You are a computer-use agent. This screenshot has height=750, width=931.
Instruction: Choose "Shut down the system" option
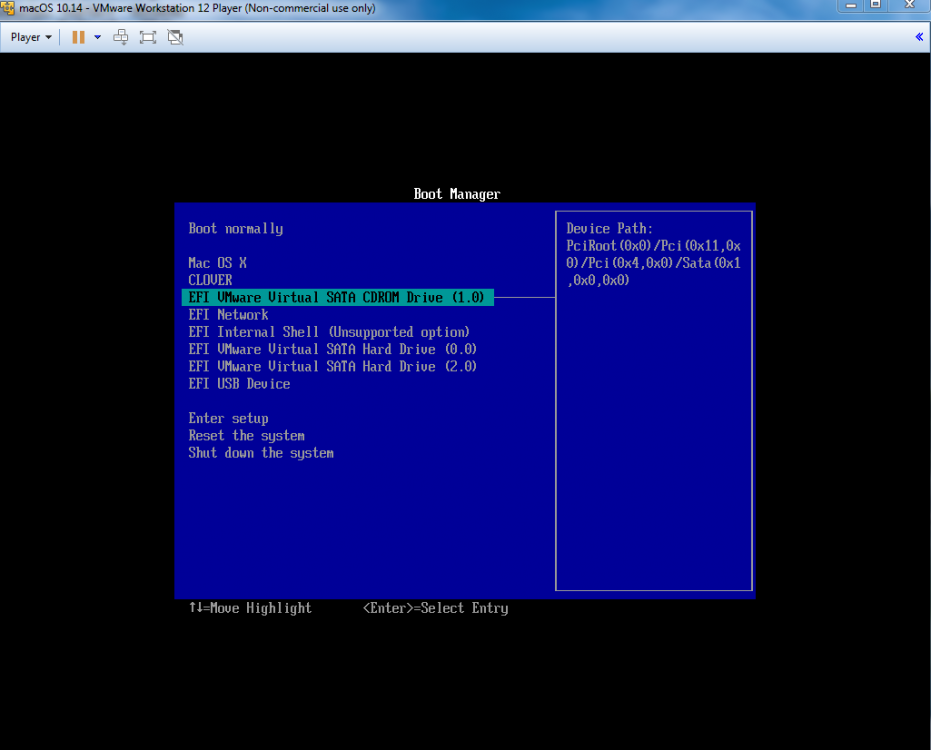[261, 453]
